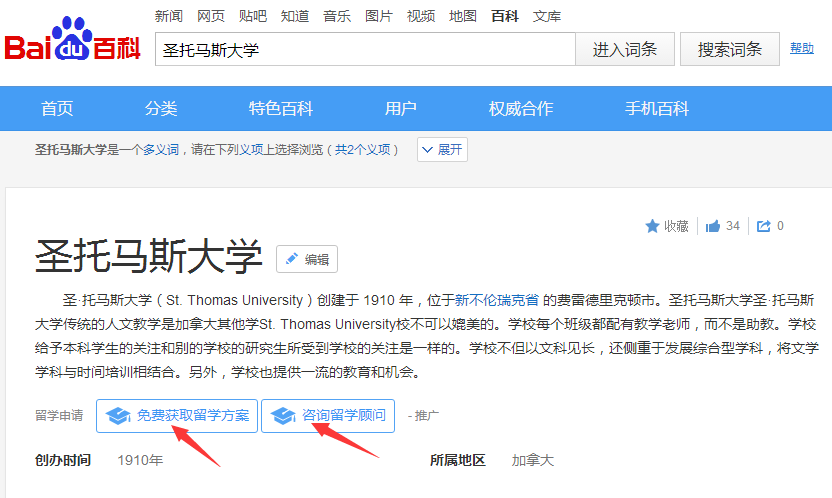
Task: Open the 文库 link in top navigation
Action: 547,16
